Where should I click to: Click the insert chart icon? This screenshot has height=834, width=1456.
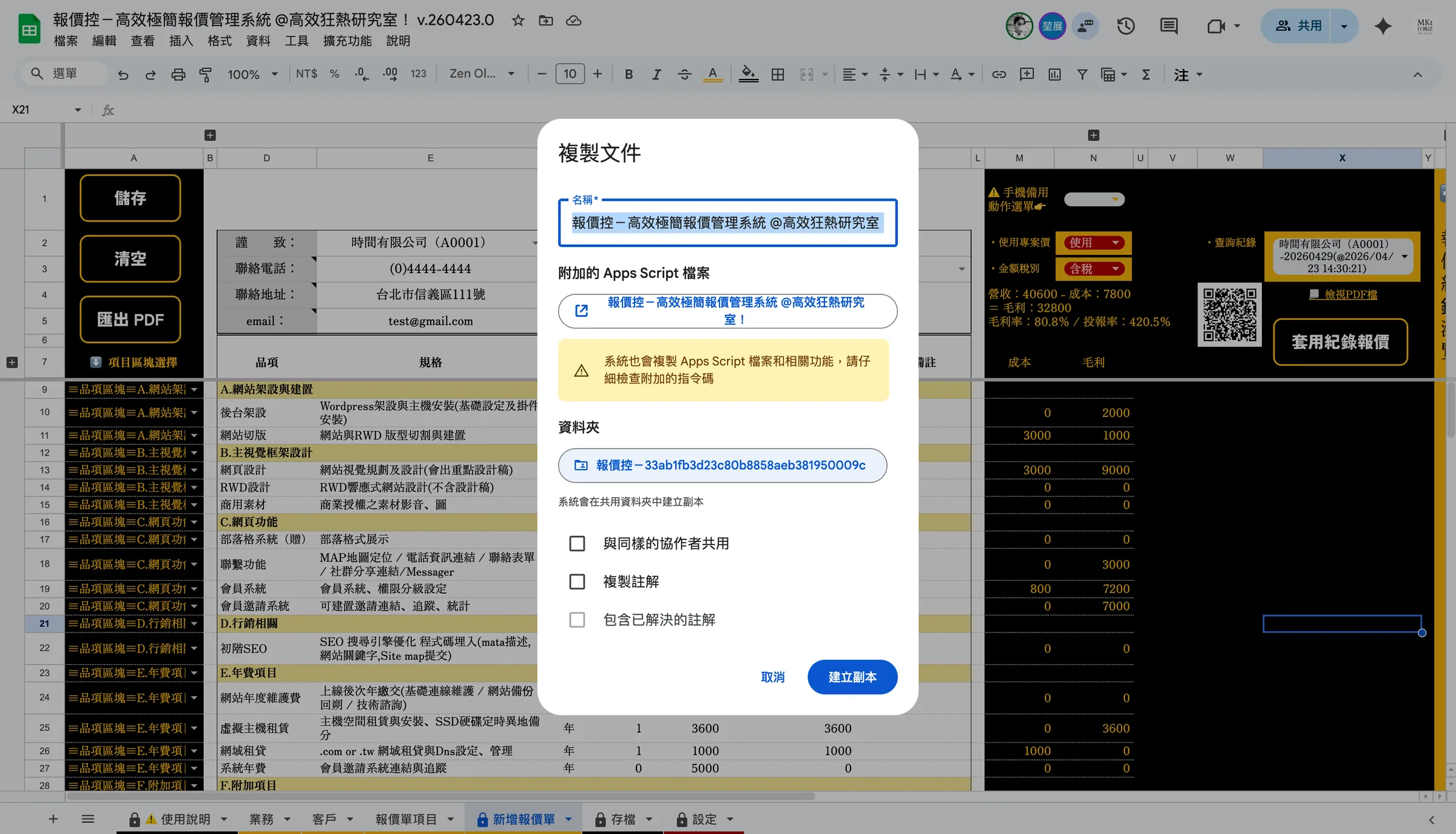coord(1054,74)
